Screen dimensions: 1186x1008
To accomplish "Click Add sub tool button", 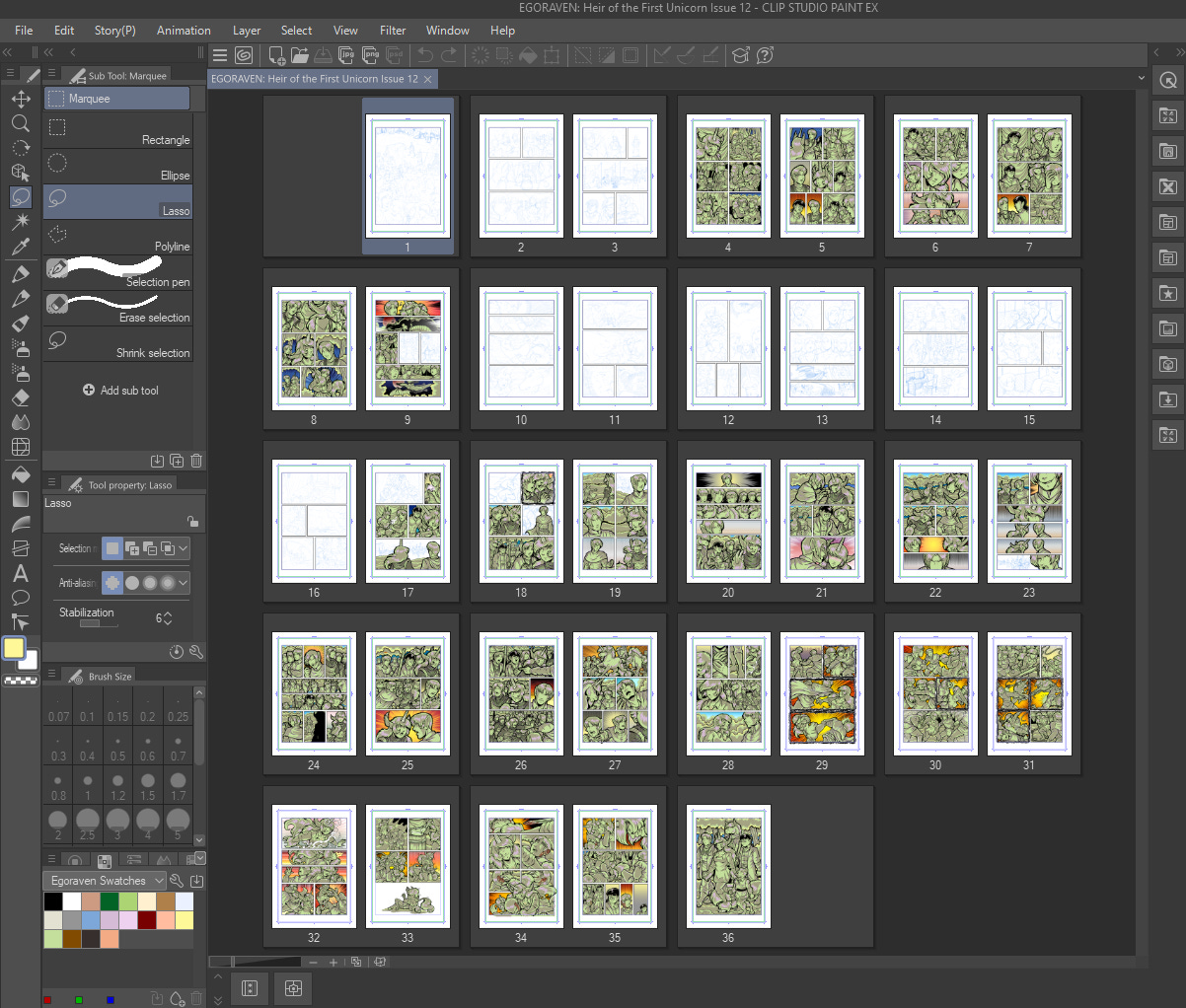I will pos(120,391).
